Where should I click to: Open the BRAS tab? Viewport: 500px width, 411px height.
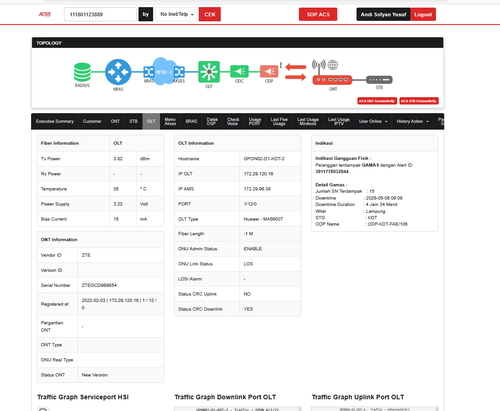point(191,121)
